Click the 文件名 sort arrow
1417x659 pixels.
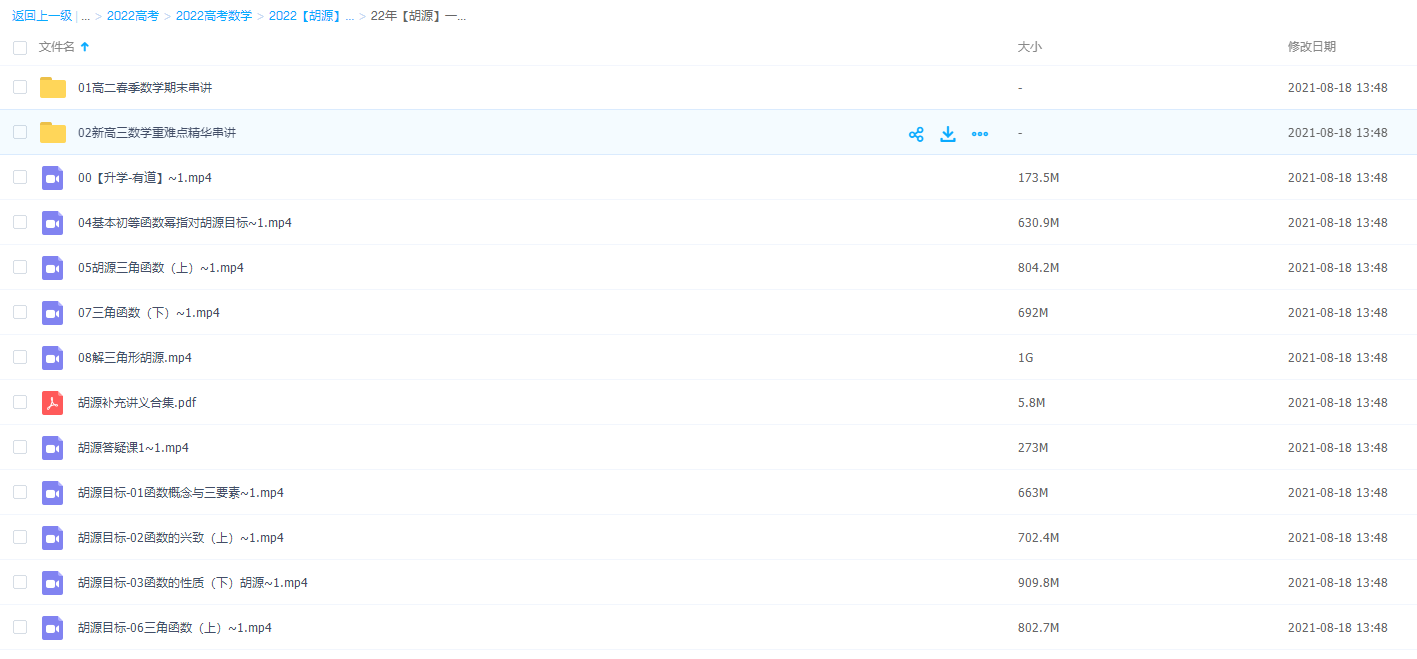pyautogui.click(x=85, y=47)
